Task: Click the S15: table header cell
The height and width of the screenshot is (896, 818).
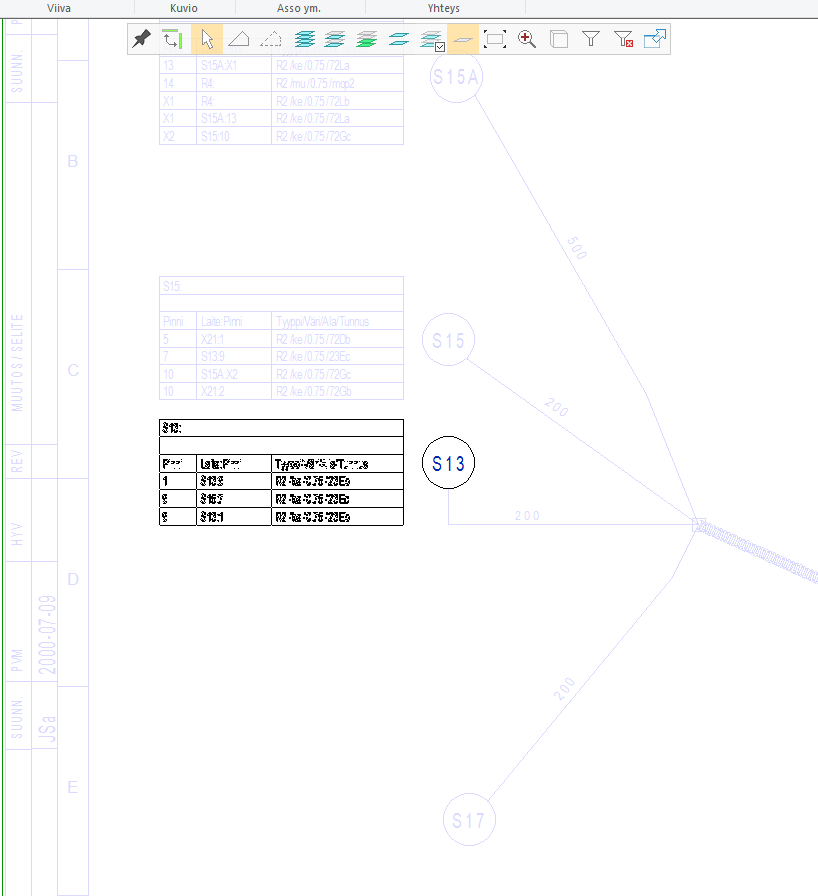Action: tap(281, 286)
